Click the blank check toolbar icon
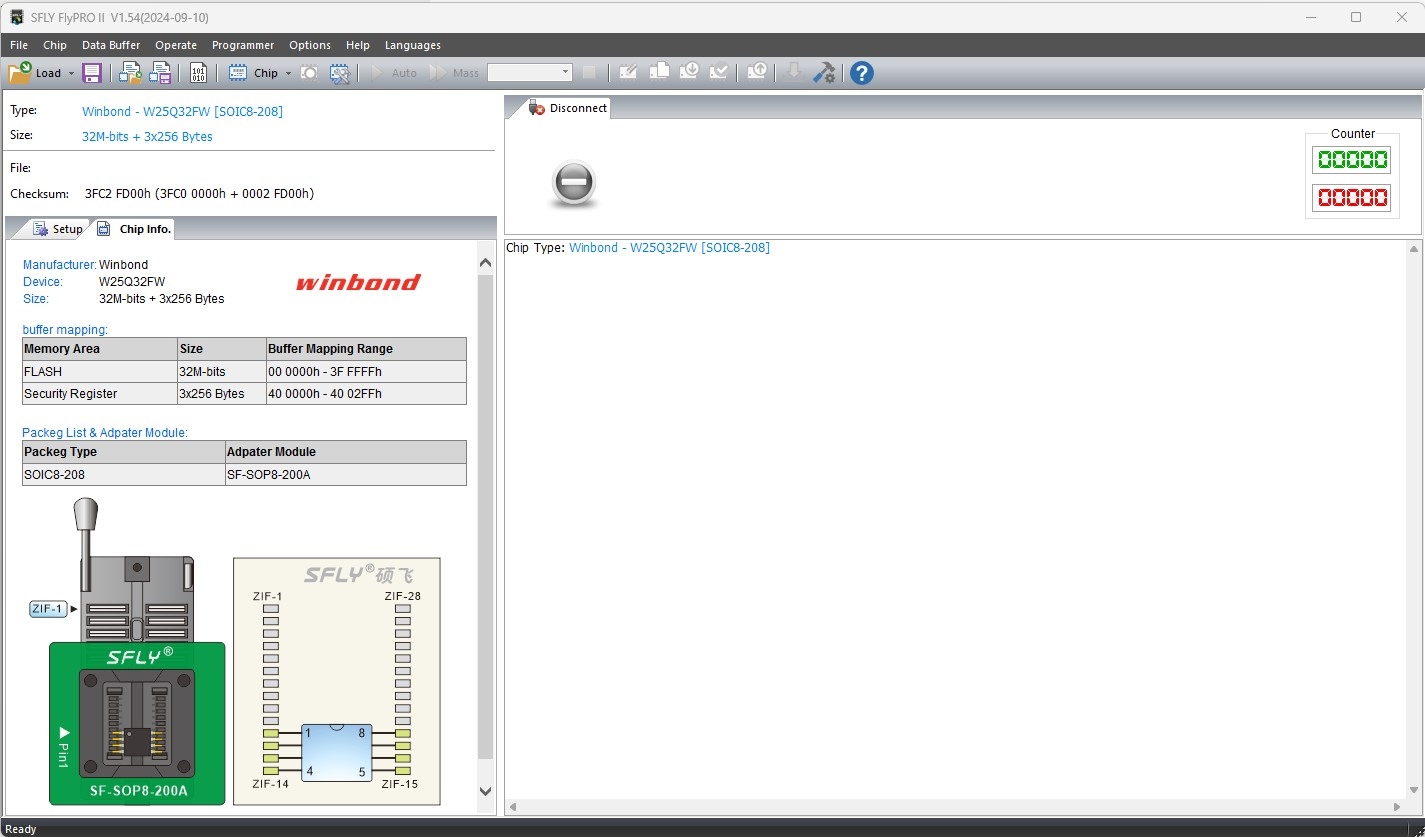Viewport: 1425px width, 837px height. pos(659,72)
